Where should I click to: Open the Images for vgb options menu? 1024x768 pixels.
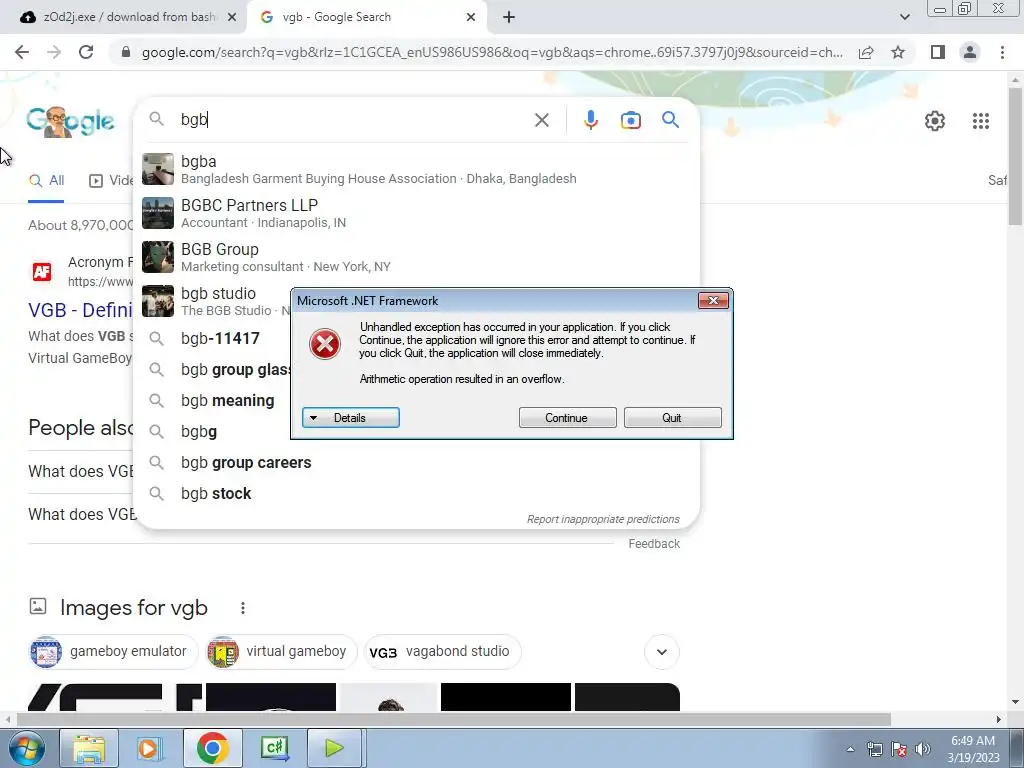242,608
